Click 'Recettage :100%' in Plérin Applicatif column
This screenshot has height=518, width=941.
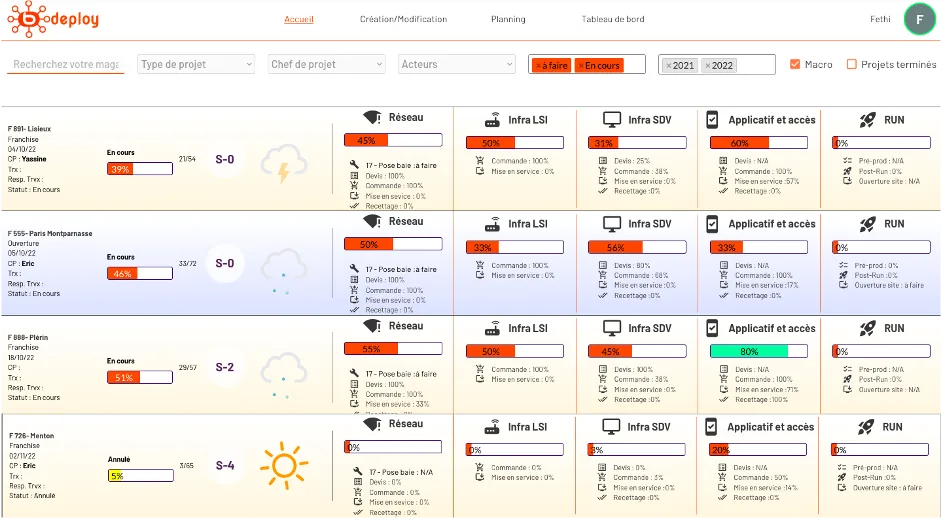point(762,399)
